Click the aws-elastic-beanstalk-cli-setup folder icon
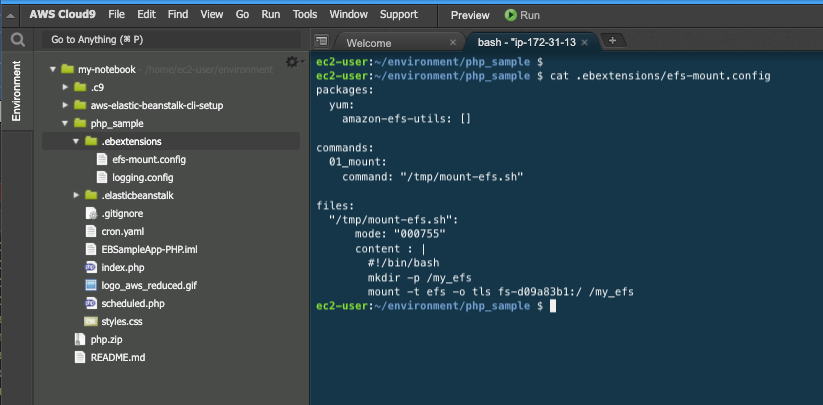Viewport: 823px width, 405px height. [x=80, y=105]
